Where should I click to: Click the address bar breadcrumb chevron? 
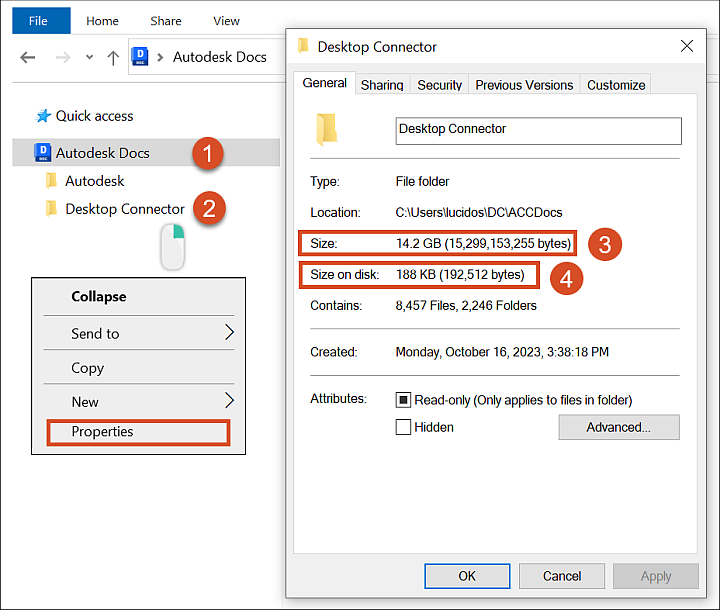coord(160,57)
